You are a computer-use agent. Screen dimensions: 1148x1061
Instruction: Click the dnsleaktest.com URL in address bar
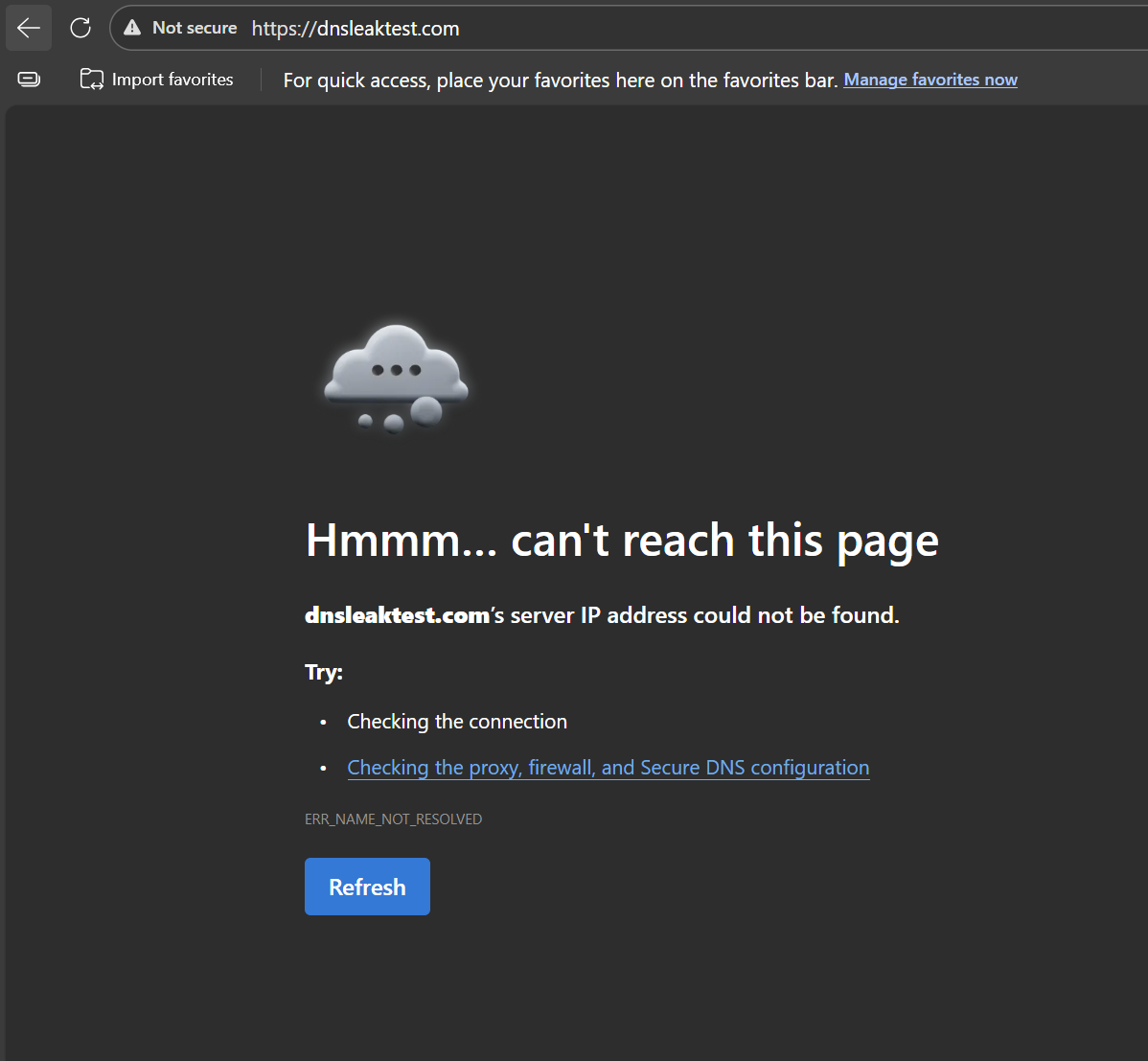click(x=356, y=29)
